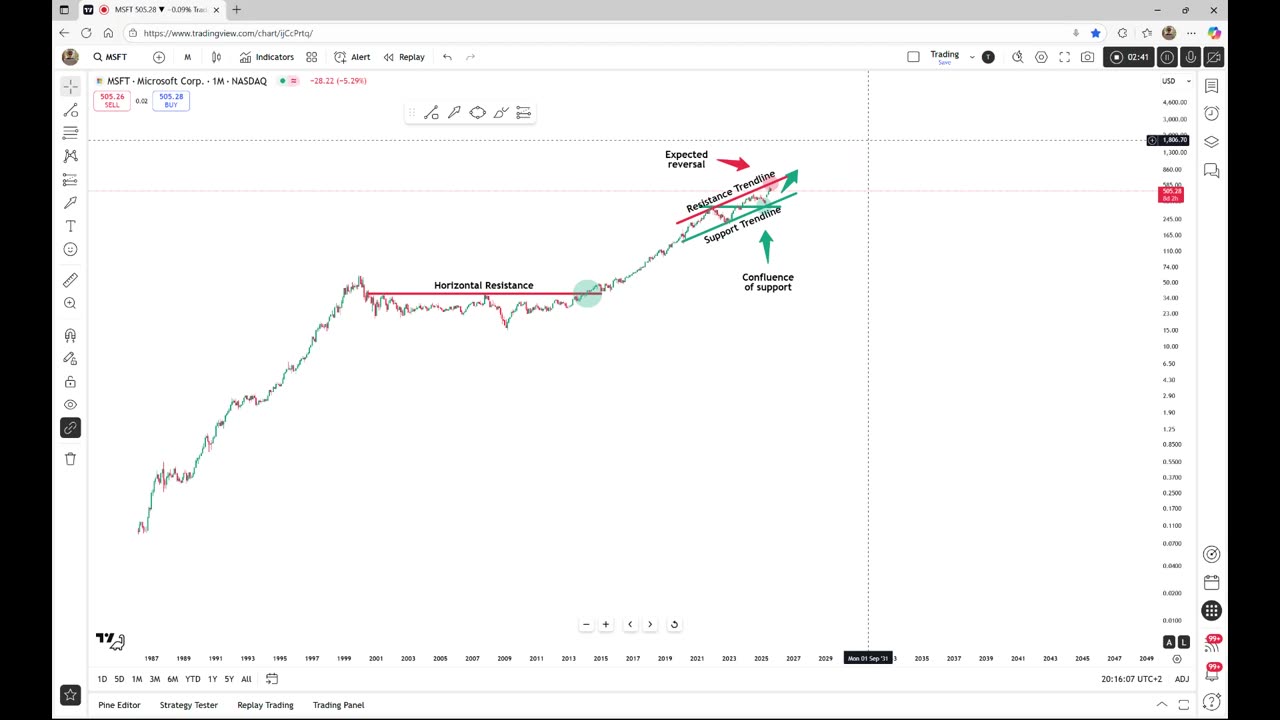Click the SELL 505.26 button

112,100
